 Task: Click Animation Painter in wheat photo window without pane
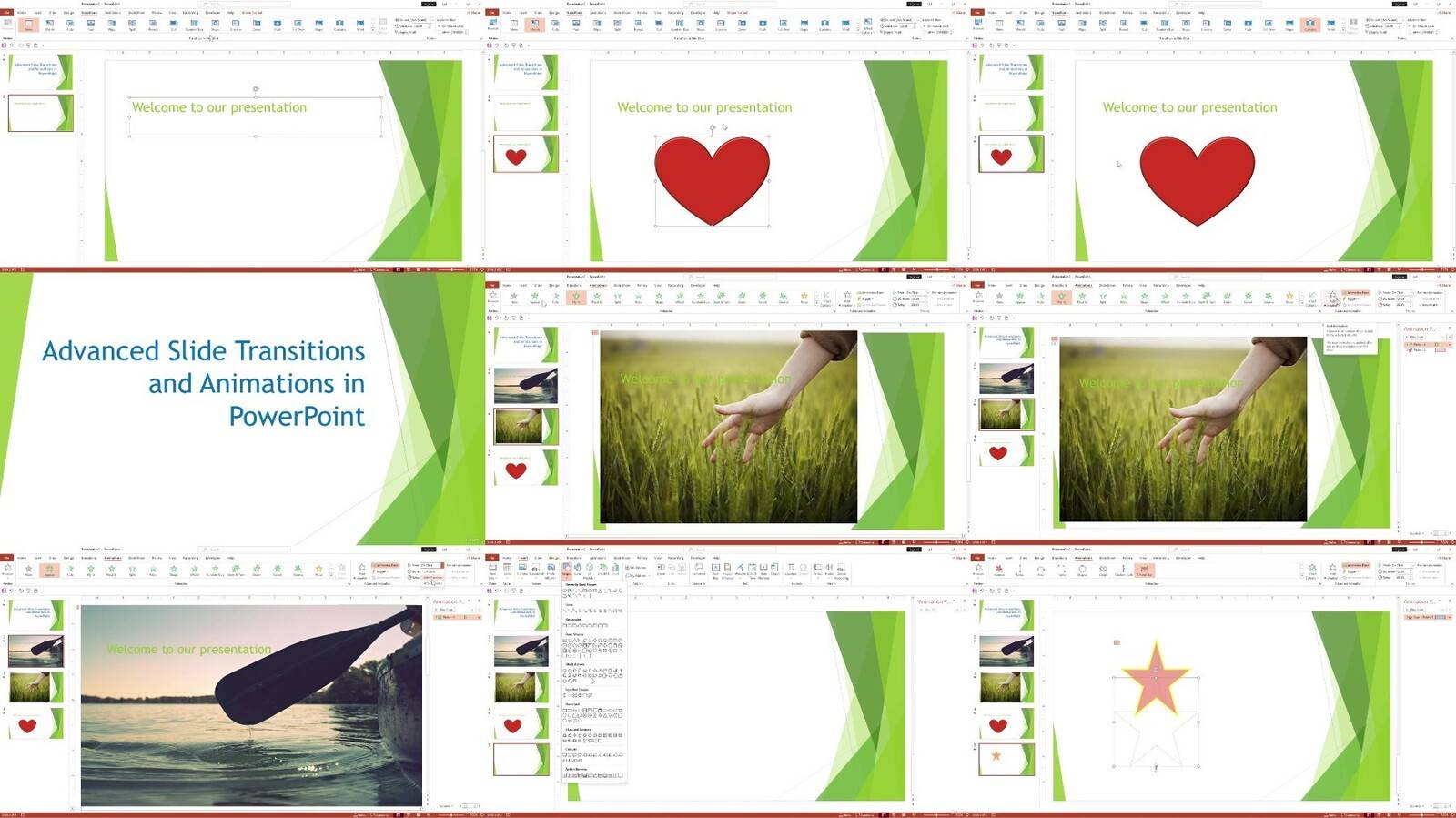871,305
